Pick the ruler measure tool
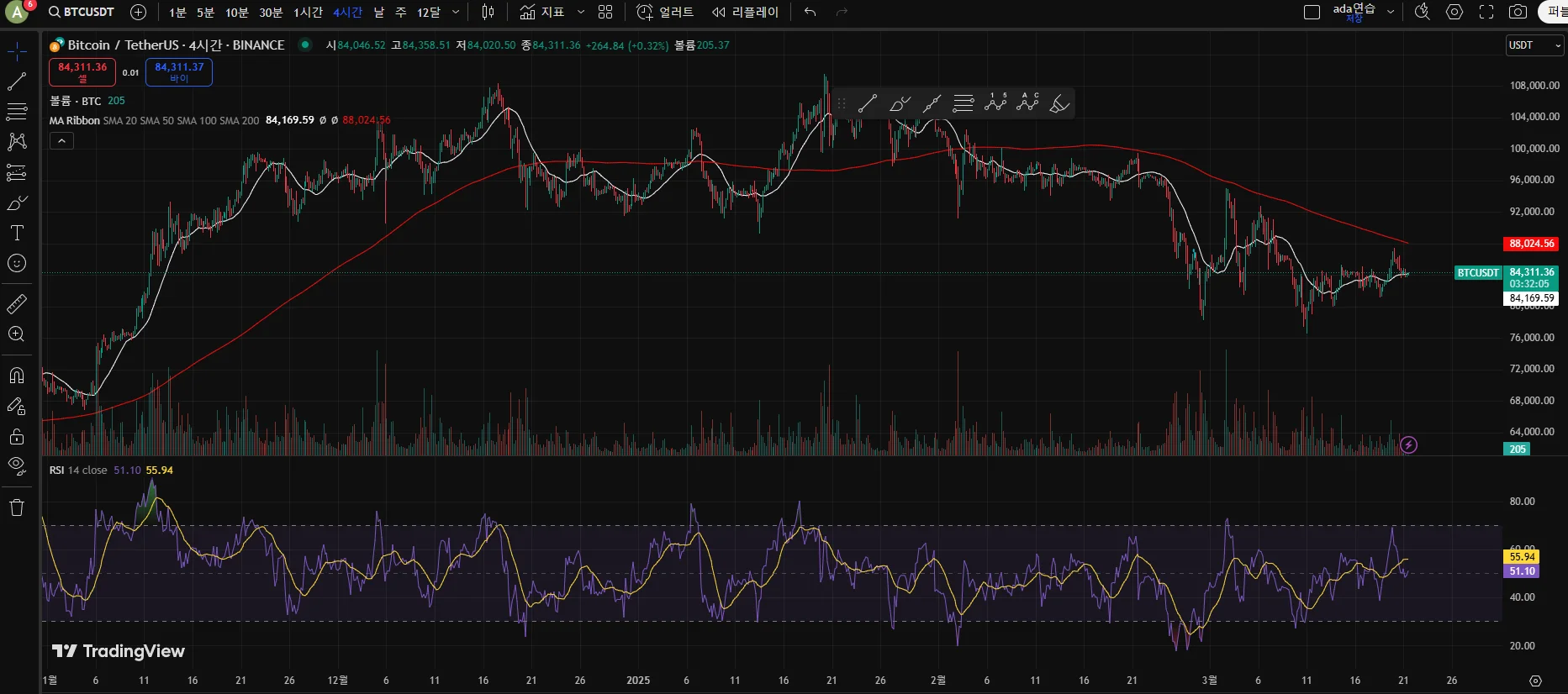This screenshot has width=1568, height=694. (17, 304)
